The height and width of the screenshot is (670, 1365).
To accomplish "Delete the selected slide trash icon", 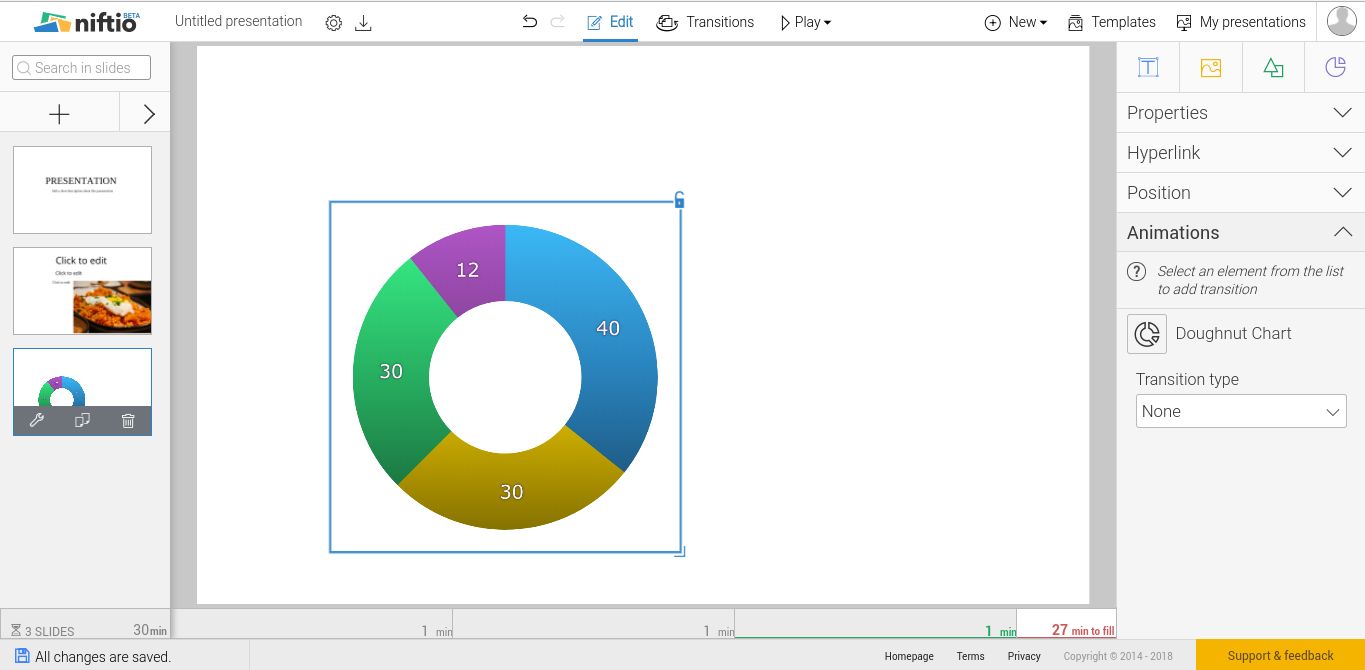I will (128, 421).
